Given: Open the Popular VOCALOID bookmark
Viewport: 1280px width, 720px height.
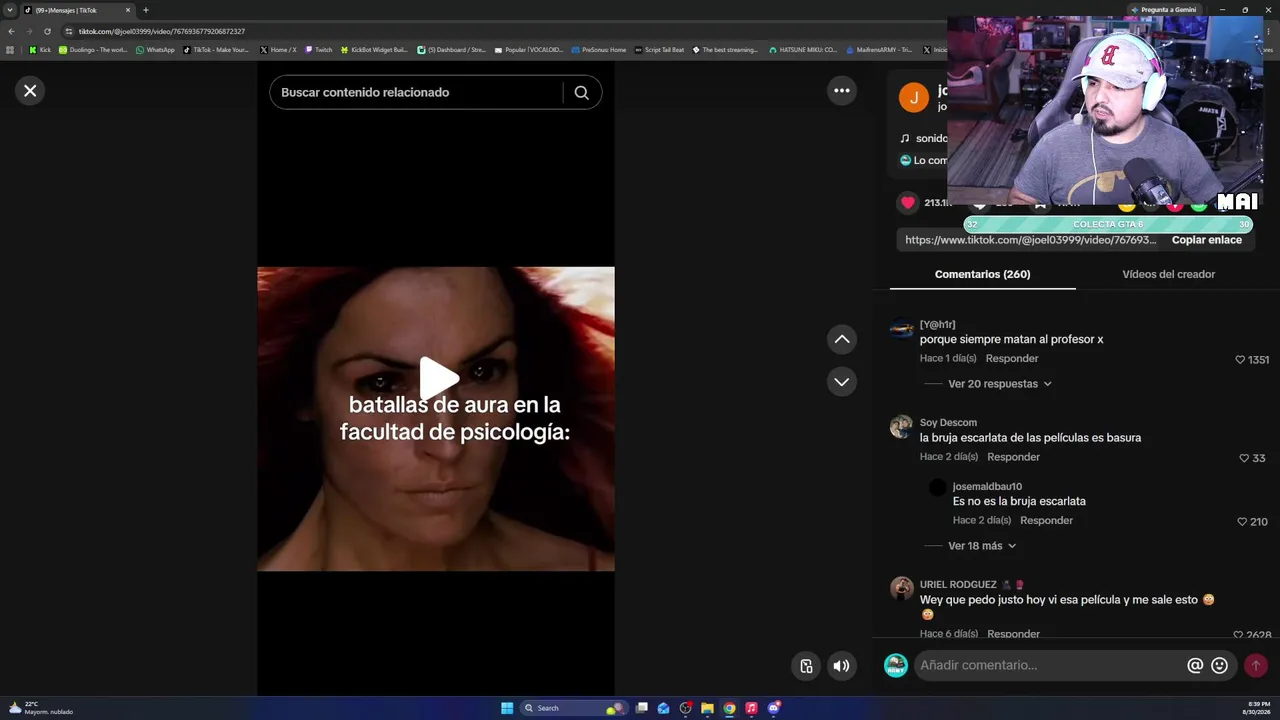Looking at the screenshot, I should (x=529, y=50).
